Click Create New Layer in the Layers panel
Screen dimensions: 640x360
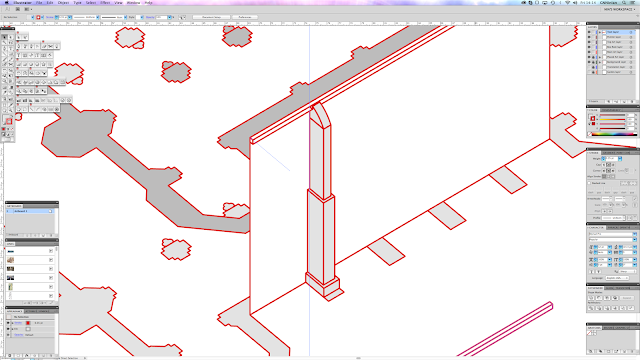(x=624, y=101)
